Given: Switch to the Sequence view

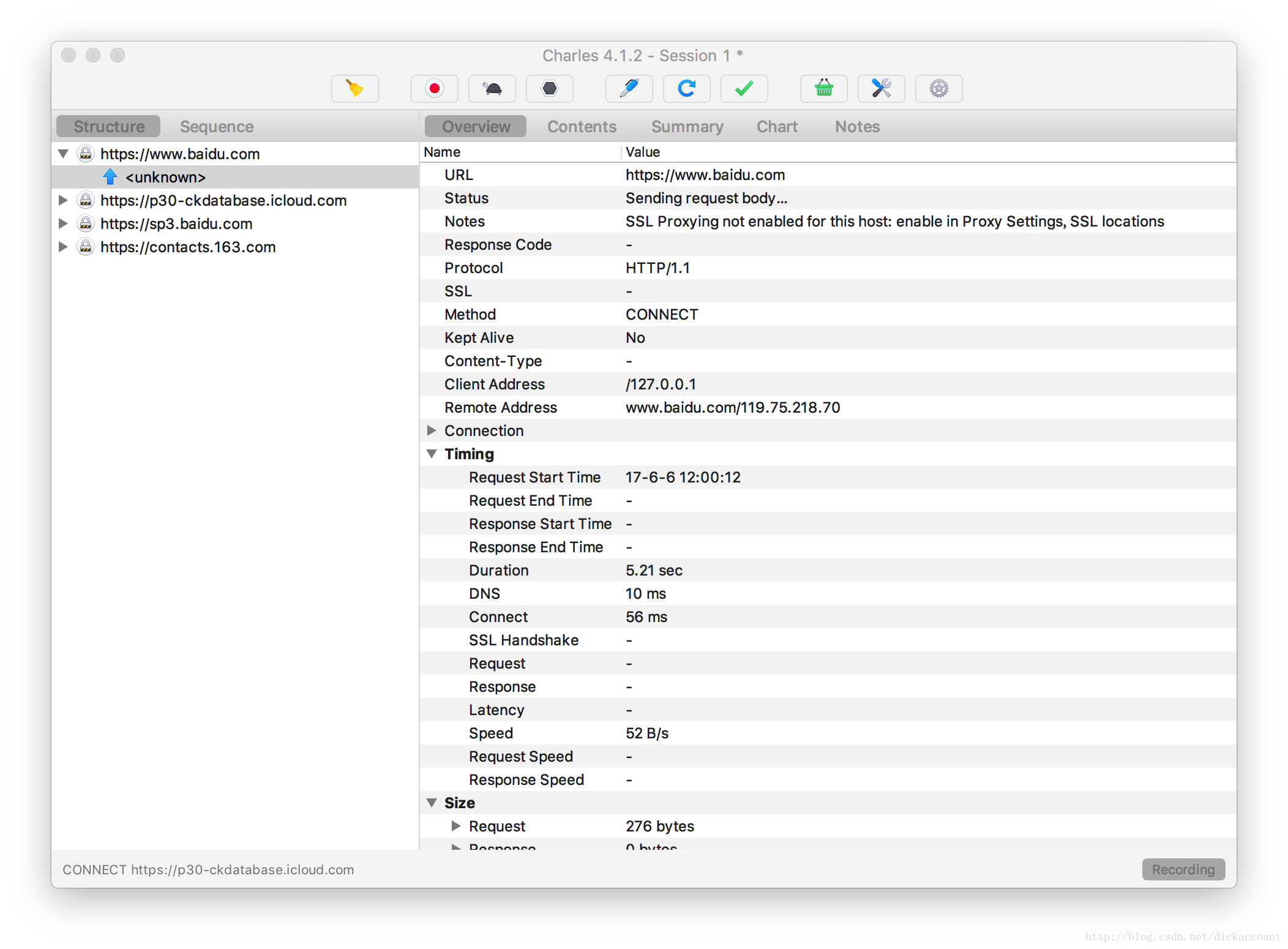Looking at the screenshot, I should [217, 126].
